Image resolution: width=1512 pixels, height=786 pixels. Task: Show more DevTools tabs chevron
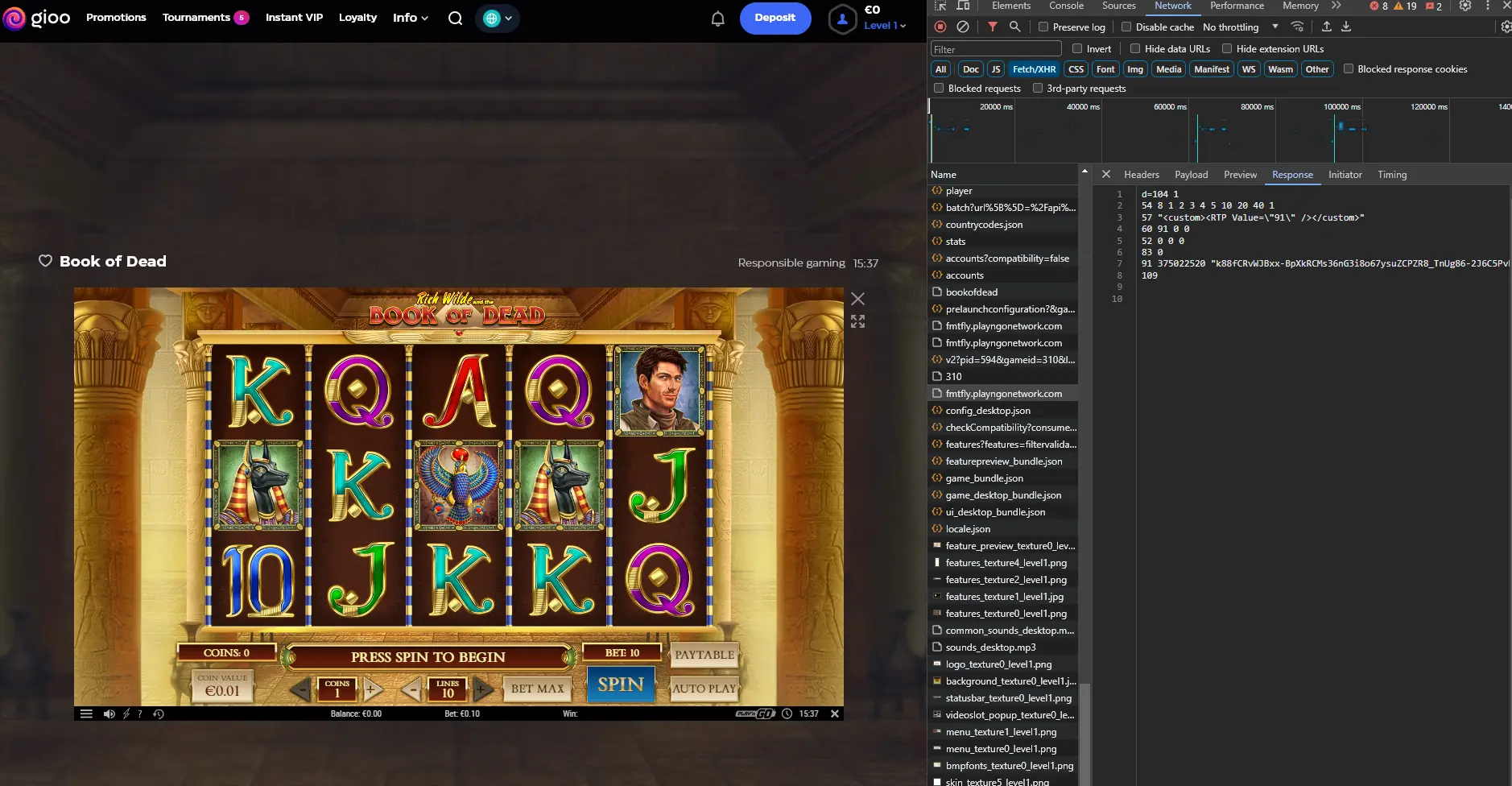pyautogui.click(x=1336, y=6)
